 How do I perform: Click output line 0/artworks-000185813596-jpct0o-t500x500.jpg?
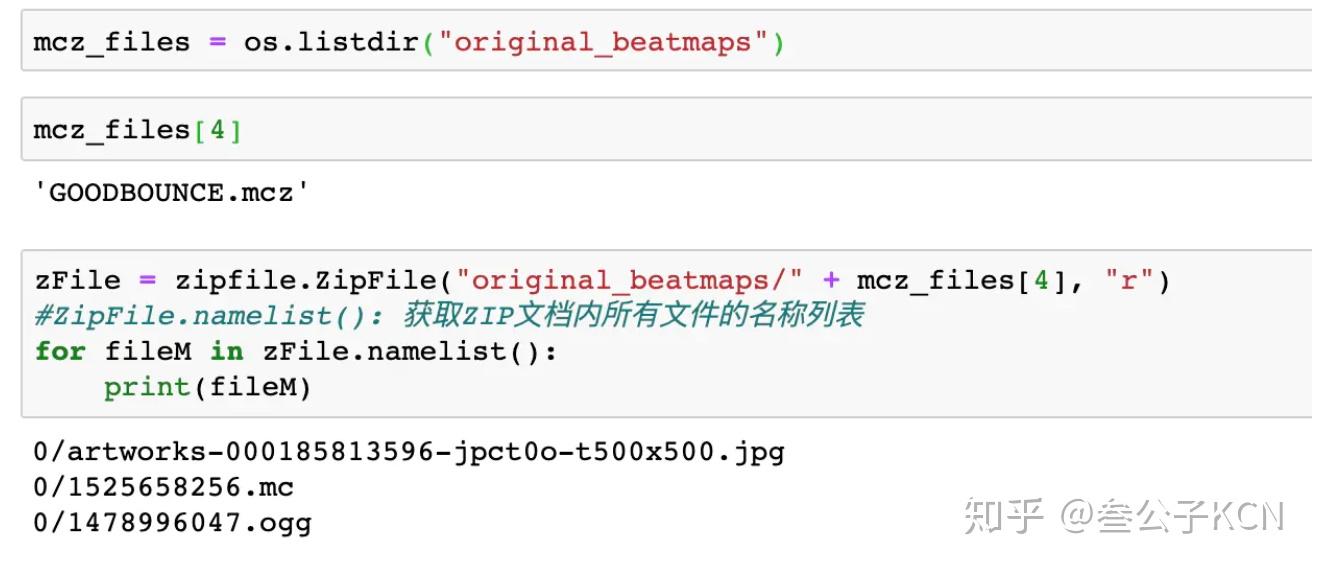tap(409, 452)
